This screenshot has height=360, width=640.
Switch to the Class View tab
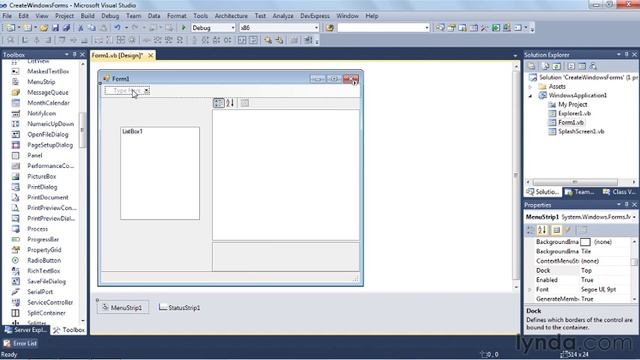click(619, 191)
